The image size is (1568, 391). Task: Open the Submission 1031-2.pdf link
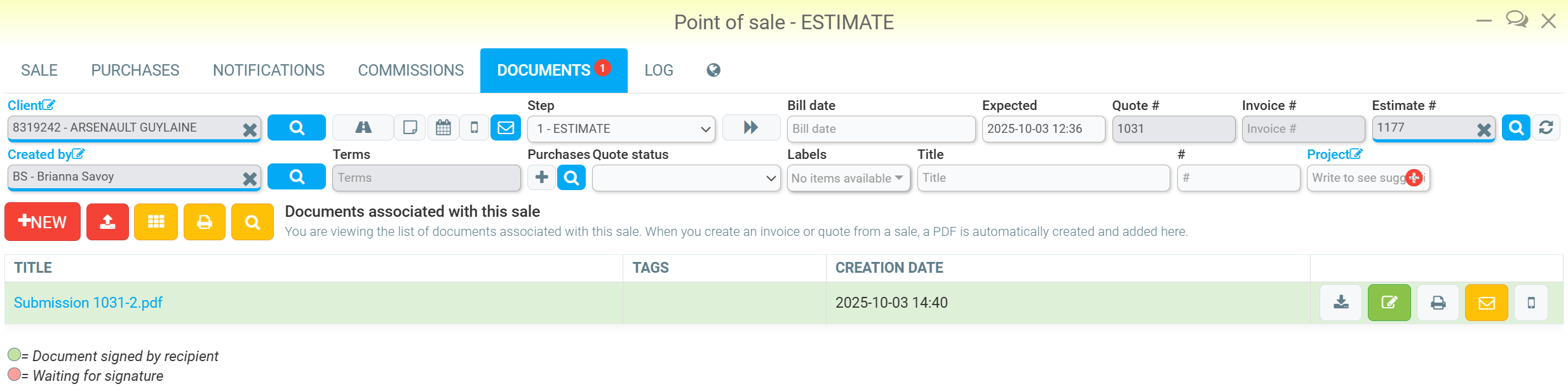[x=88, y=303]
